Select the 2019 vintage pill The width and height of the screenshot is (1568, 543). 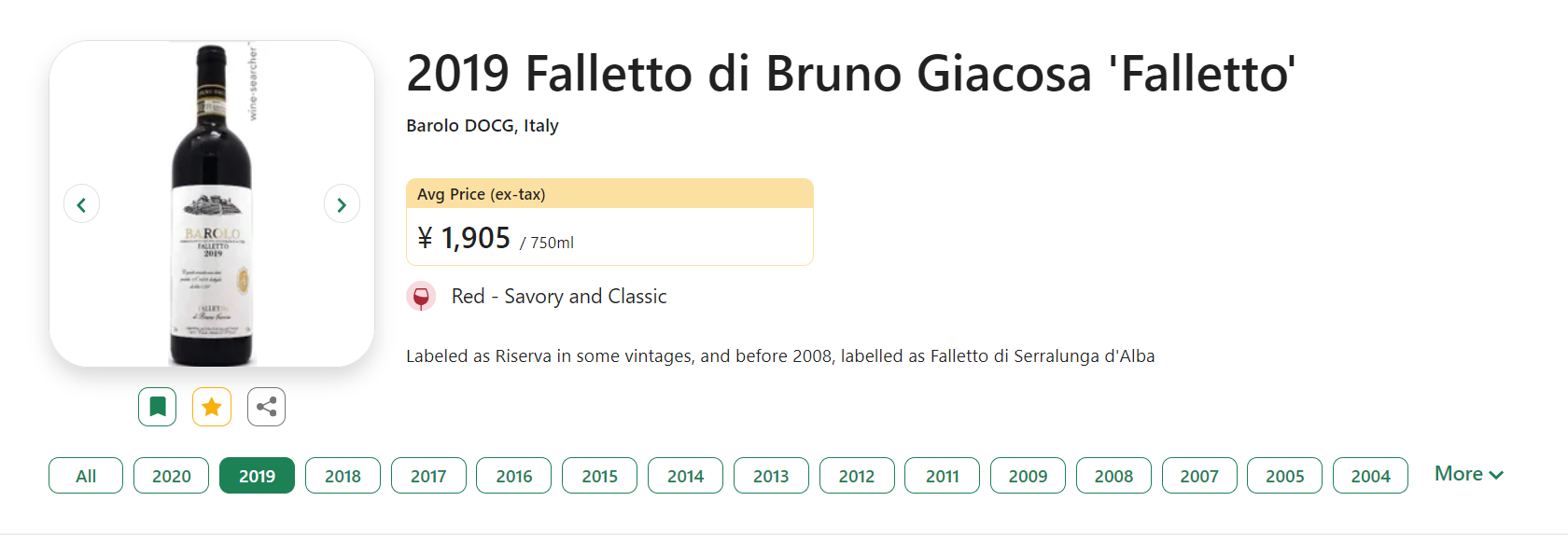point(257,476)
